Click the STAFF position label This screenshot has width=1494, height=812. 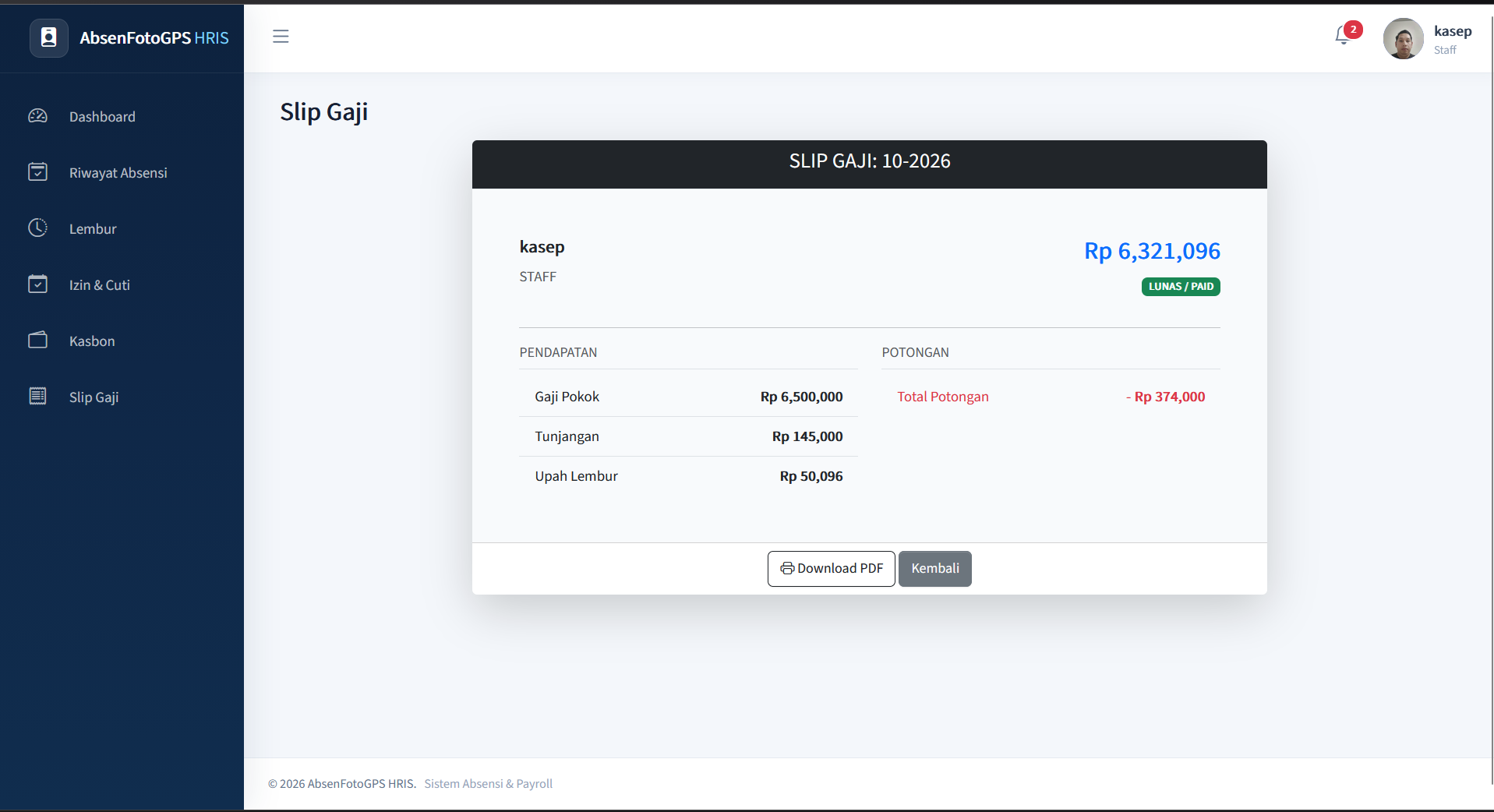(538, 277)
